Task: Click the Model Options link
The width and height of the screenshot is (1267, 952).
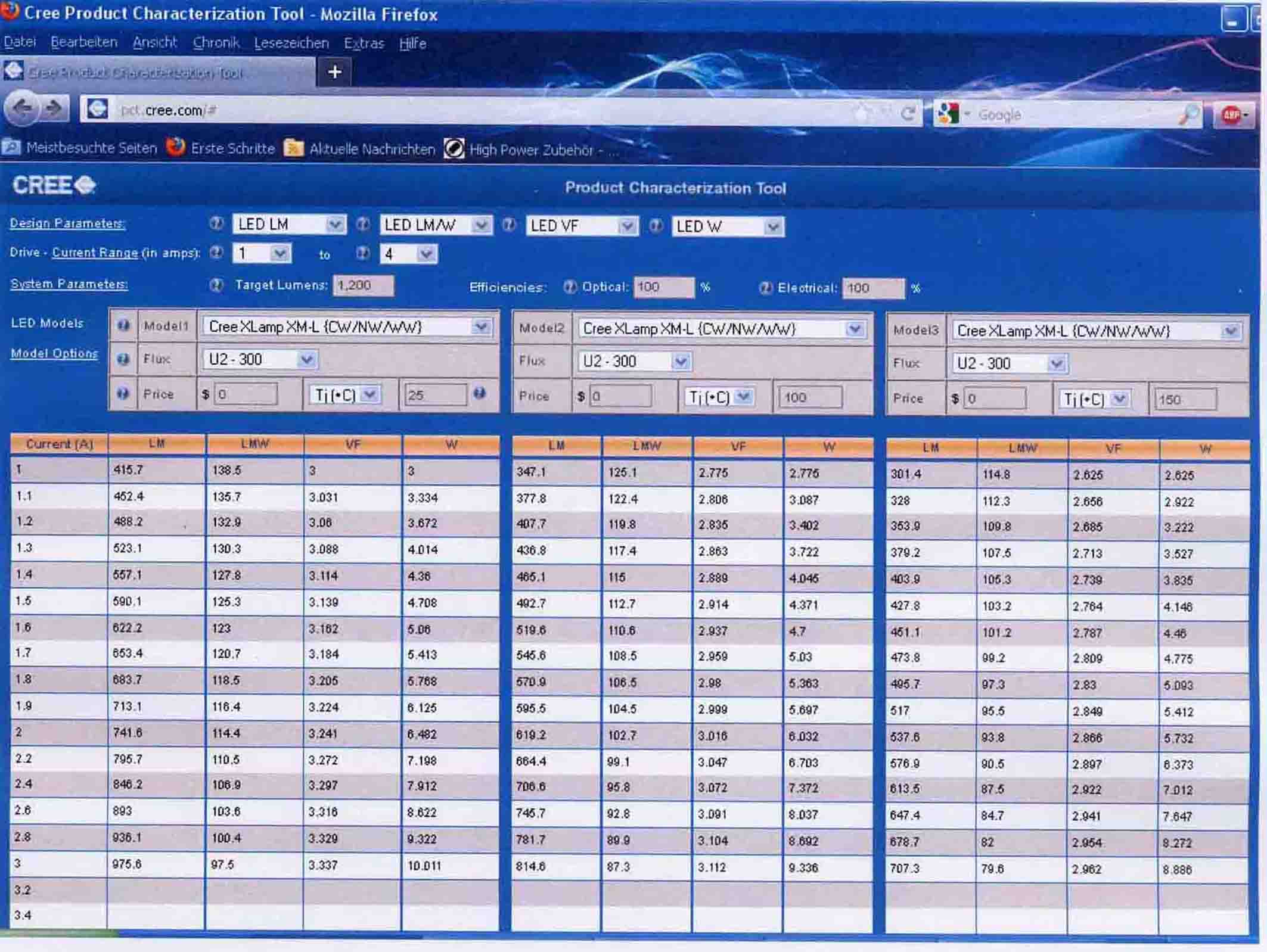Action: pos(54,353)
